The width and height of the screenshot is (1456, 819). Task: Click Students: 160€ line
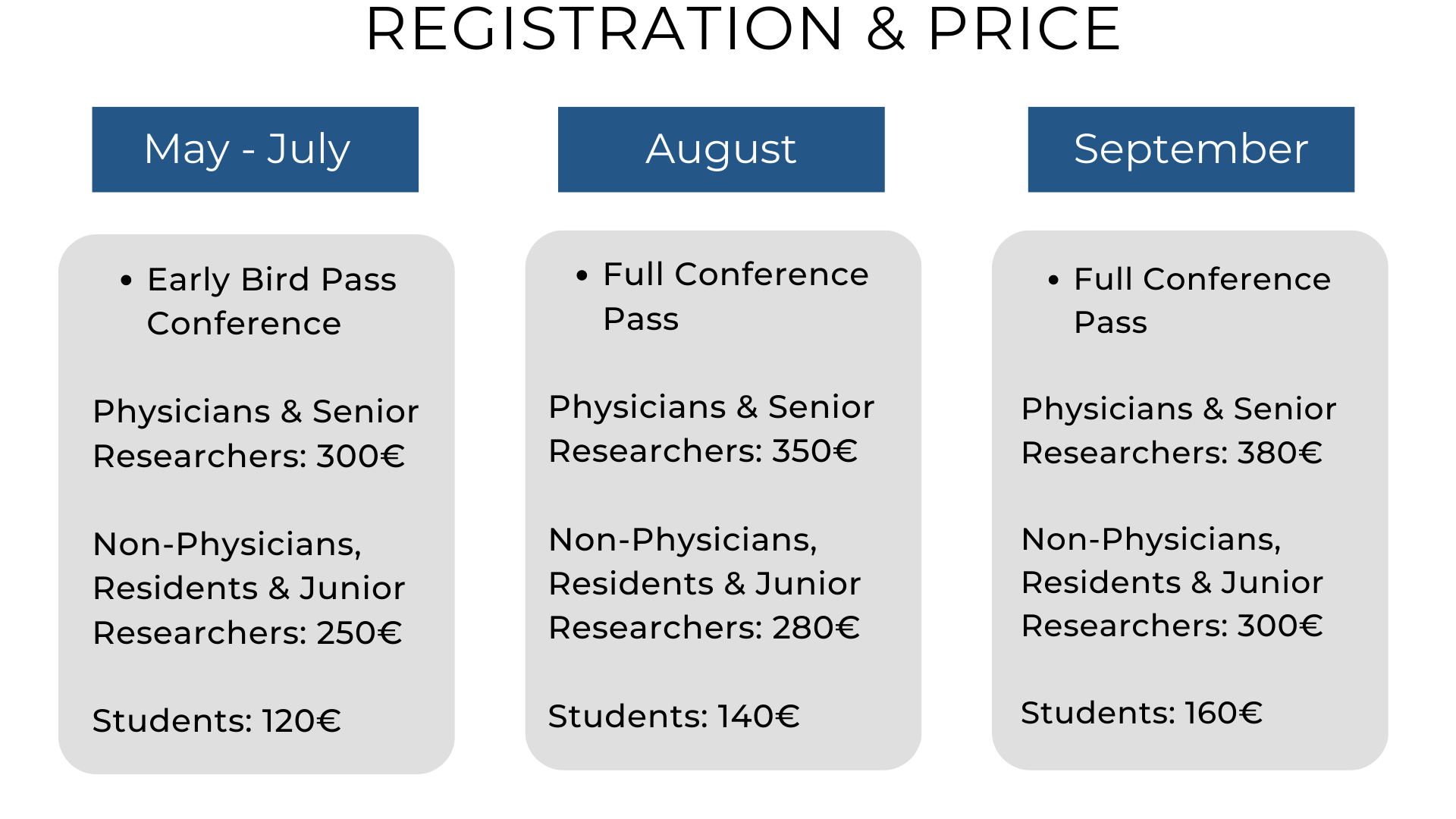tap(1141, 713)
